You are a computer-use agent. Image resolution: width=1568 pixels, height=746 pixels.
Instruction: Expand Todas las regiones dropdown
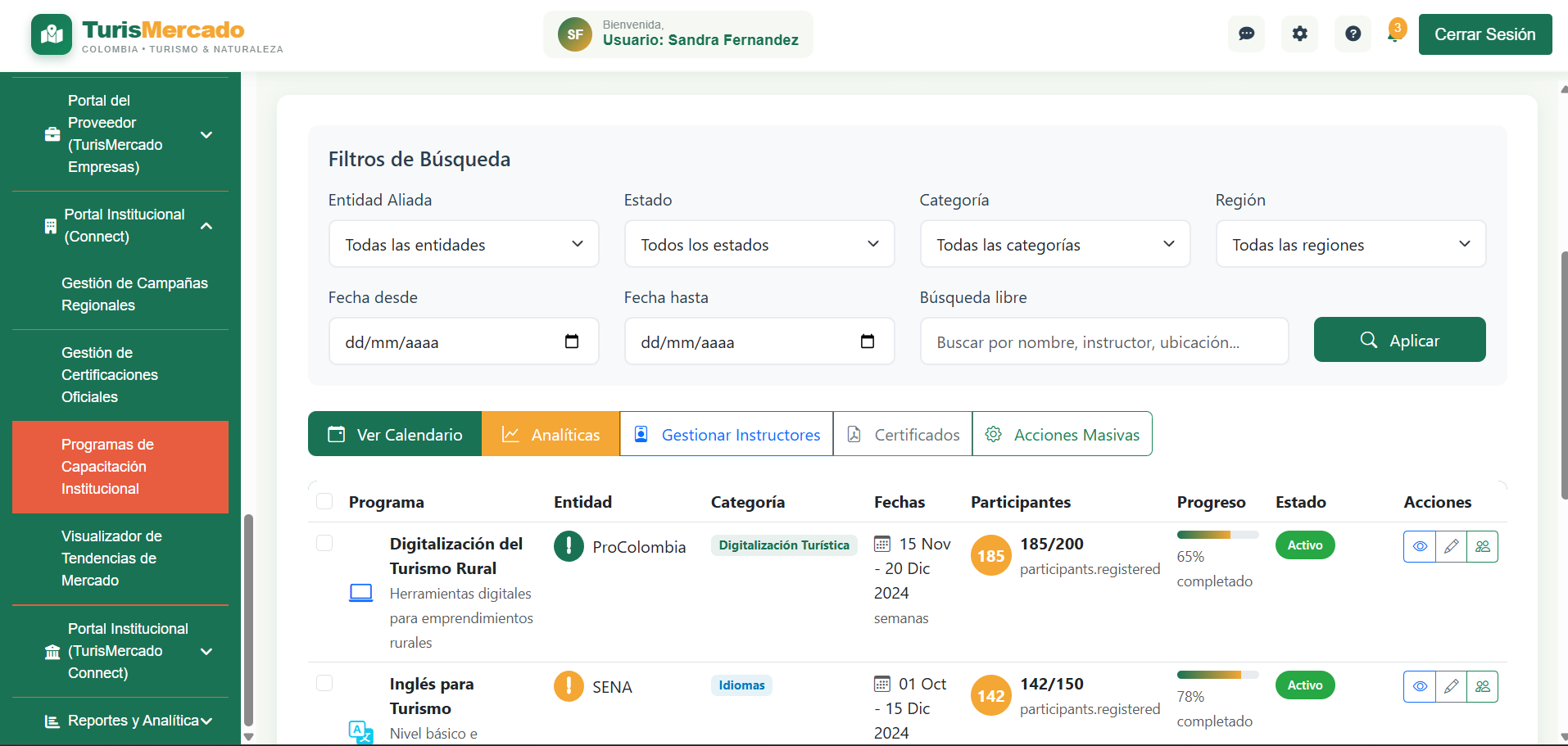[x=1350, y=243]
